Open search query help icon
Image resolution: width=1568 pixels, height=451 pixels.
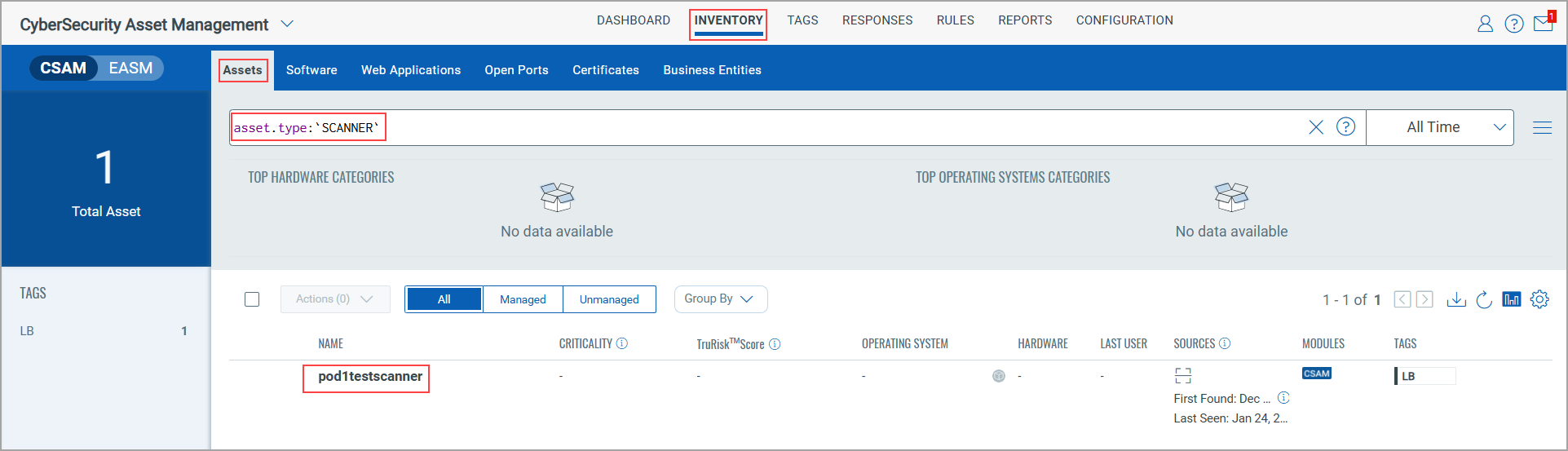pos(1346,127)
